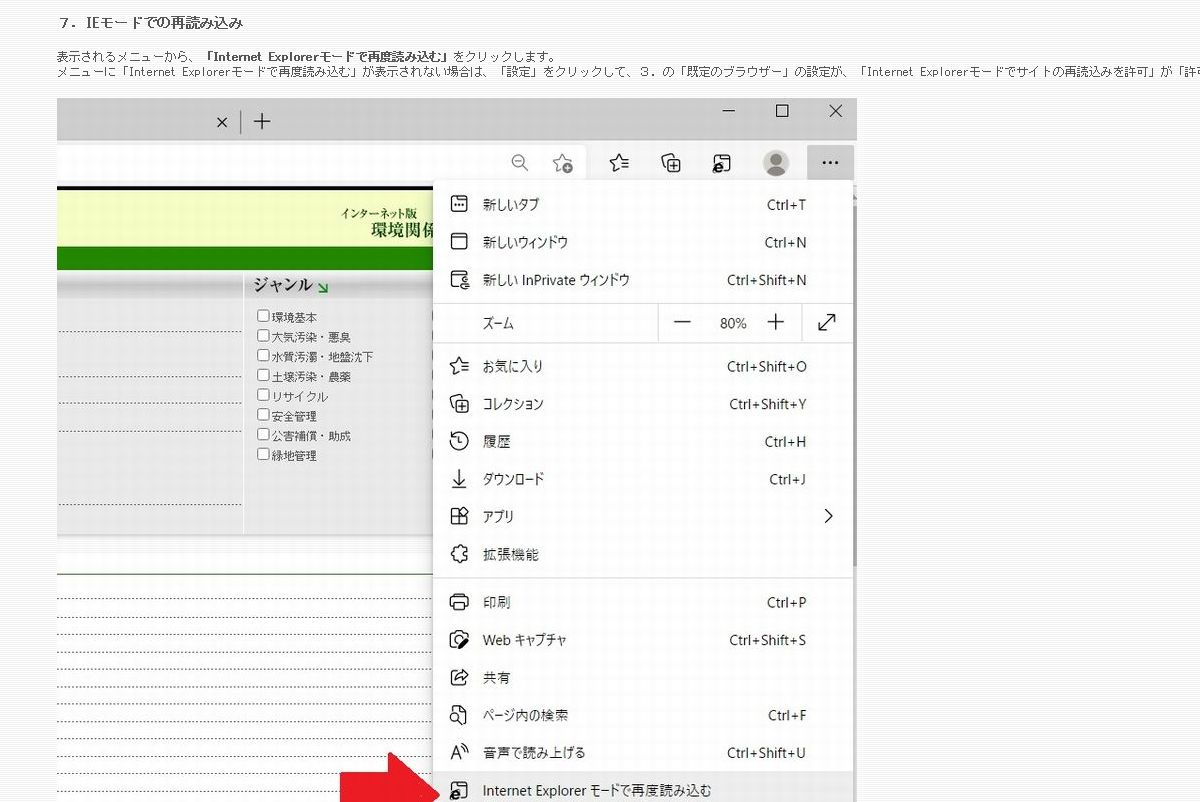
Task: Select 新しいタブ menu item
Action: 643,204
